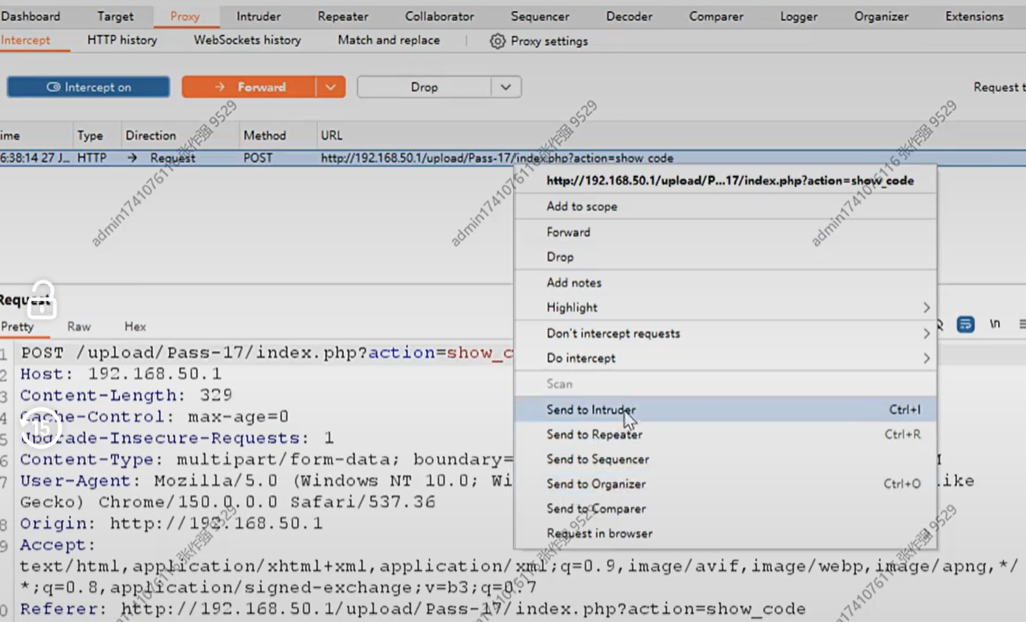
Task: Switch request view to Raw
Action: click(x=79, y=326)
